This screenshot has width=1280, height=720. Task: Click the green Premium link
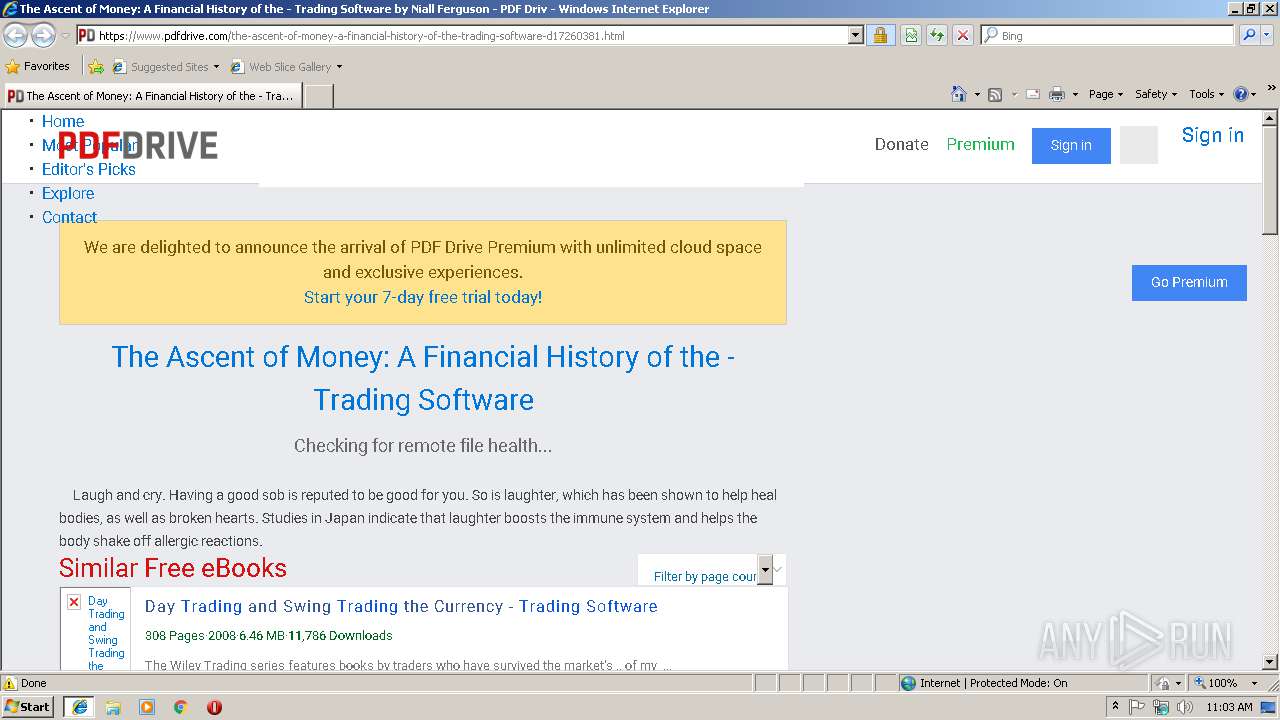point(980,144)
